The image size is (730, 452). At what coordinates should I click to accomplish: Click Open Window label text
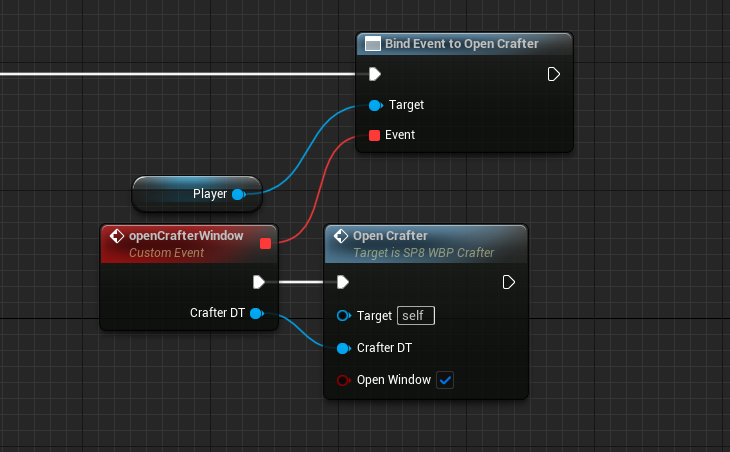(394, 380)
